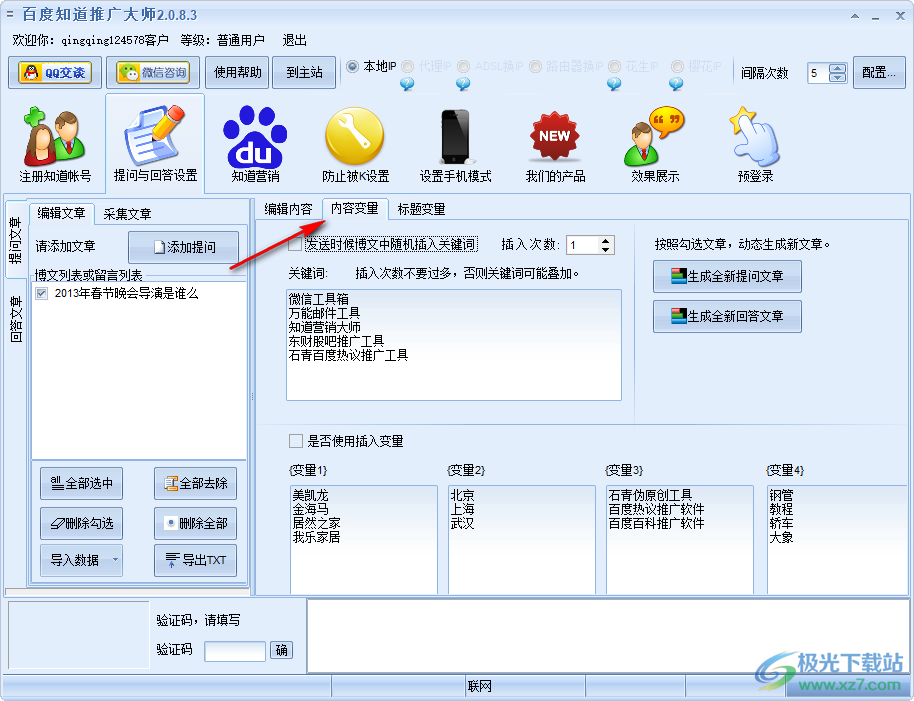The width and height of the screenshot is (914, 701).
Task: Increase 间隔次数 spinner value
Action: (x=838, y=68)
